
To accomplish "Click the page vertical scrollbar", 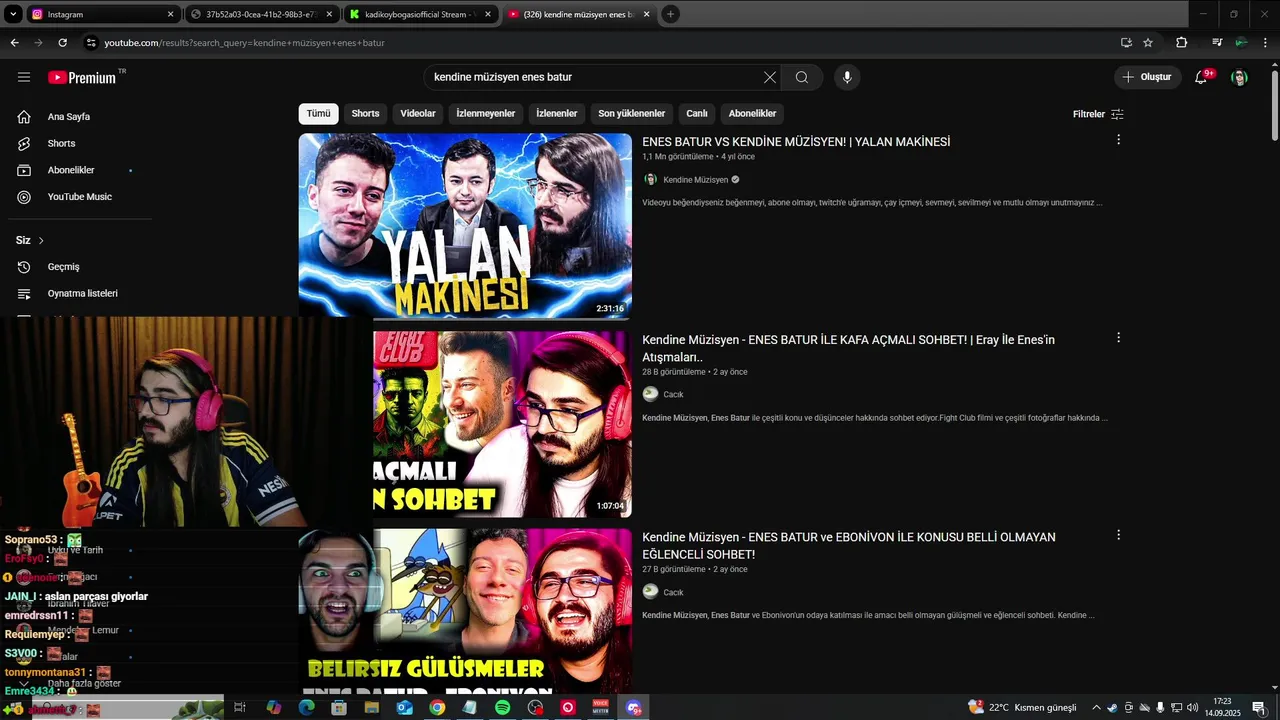I will click(1274, 105).
